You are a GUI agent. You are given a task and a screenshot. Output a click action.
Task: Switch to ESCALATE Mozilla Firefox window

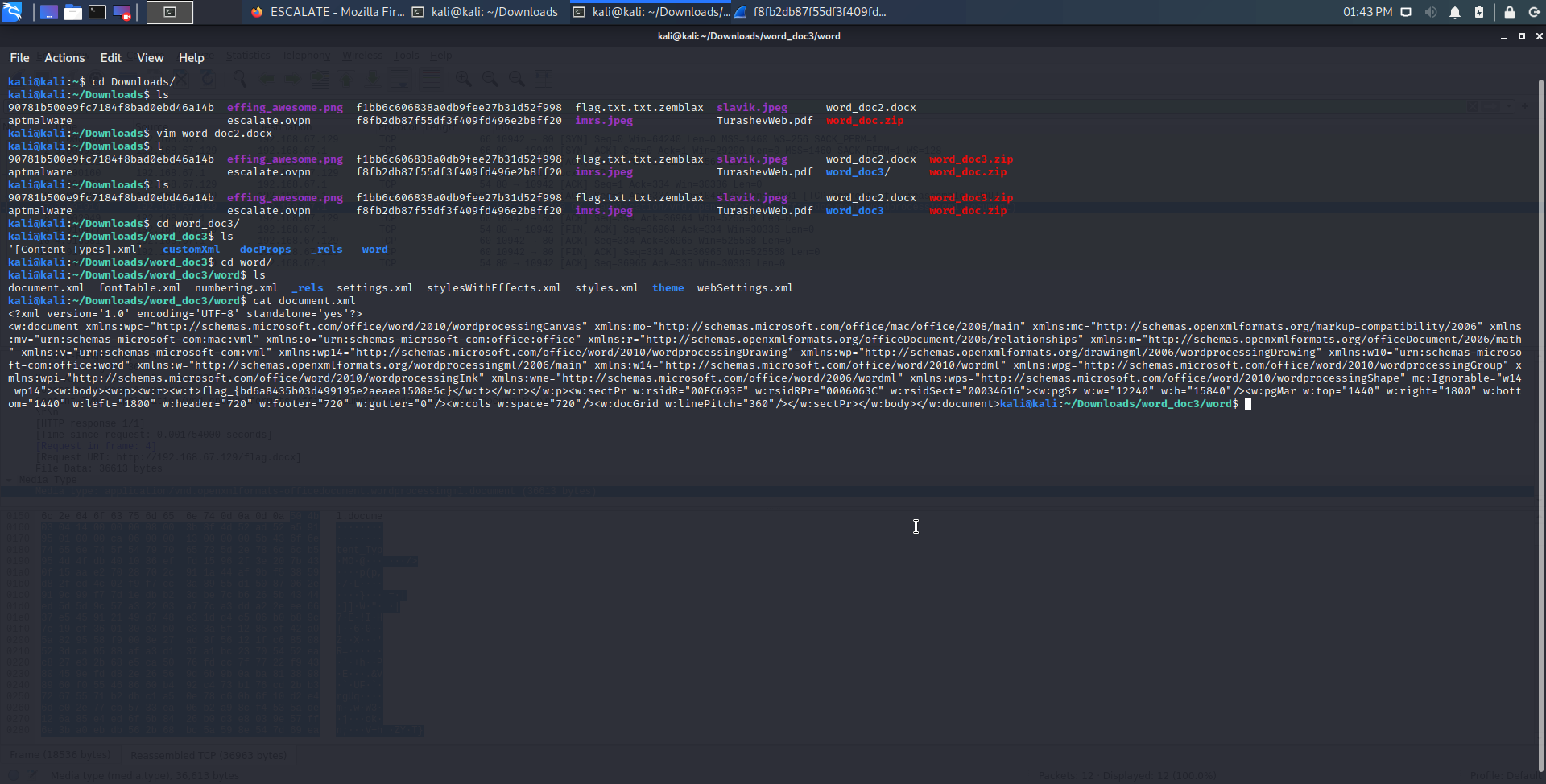[x=327, y=12]
